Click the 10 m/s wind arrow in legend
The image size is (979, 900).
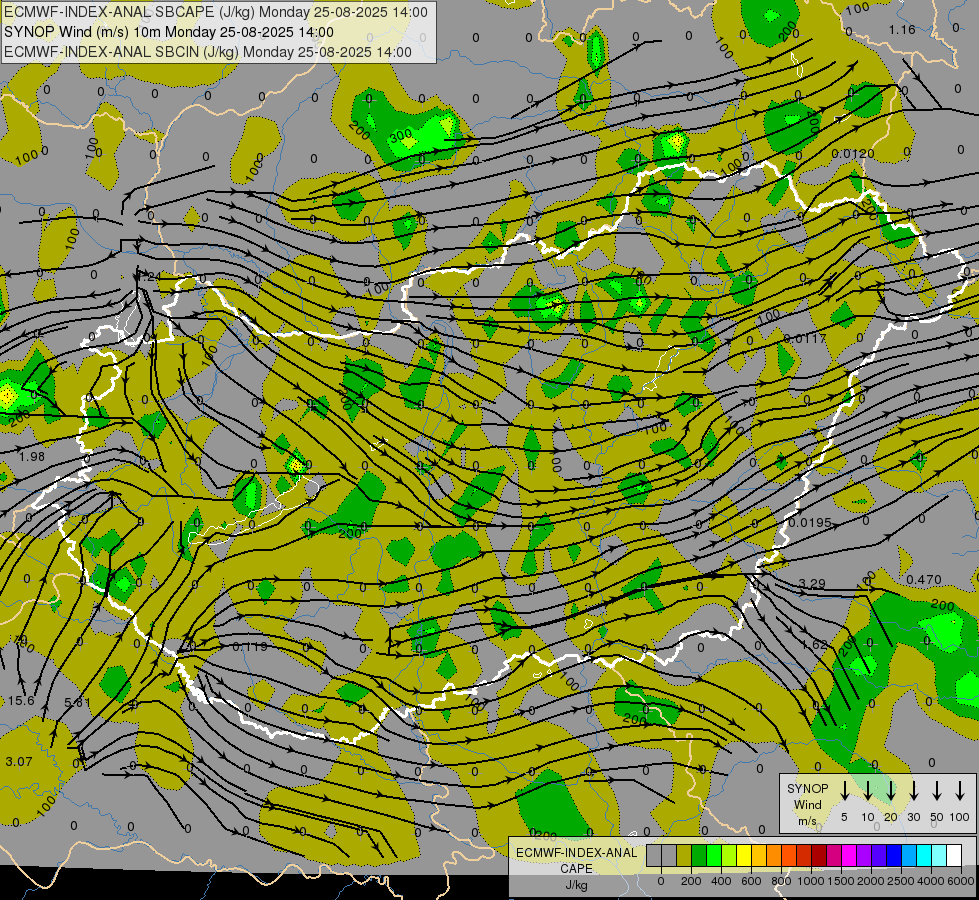pos(867,791)
